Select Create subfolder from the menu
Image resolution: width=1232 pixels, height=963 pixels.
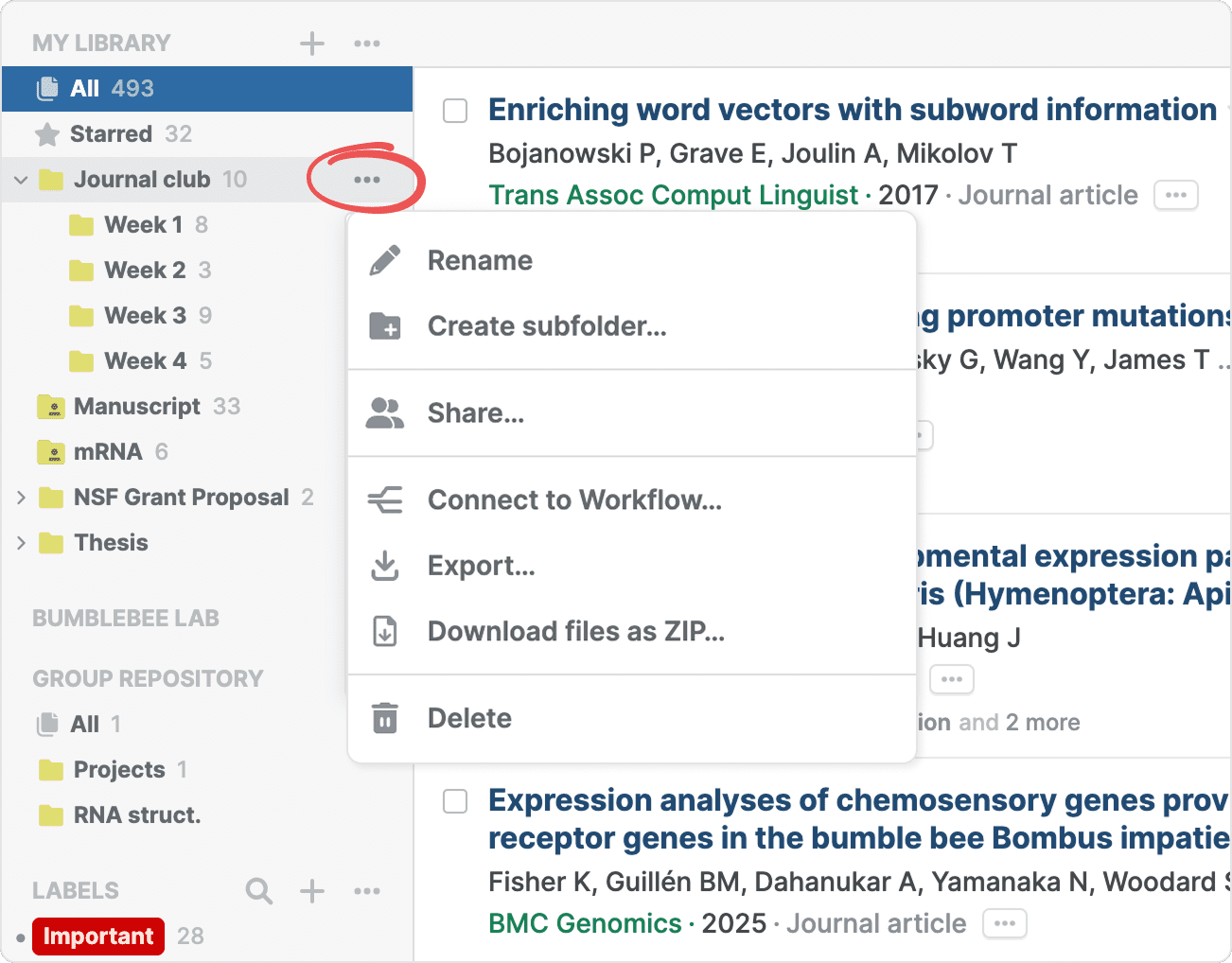546,326
